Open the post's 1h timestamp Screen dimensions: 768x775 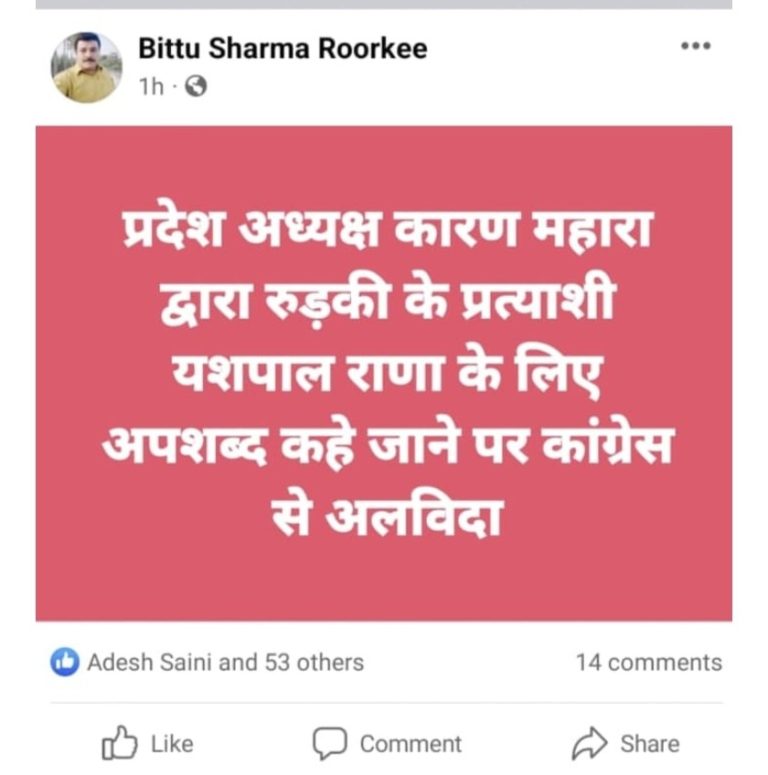pos(151,87)
